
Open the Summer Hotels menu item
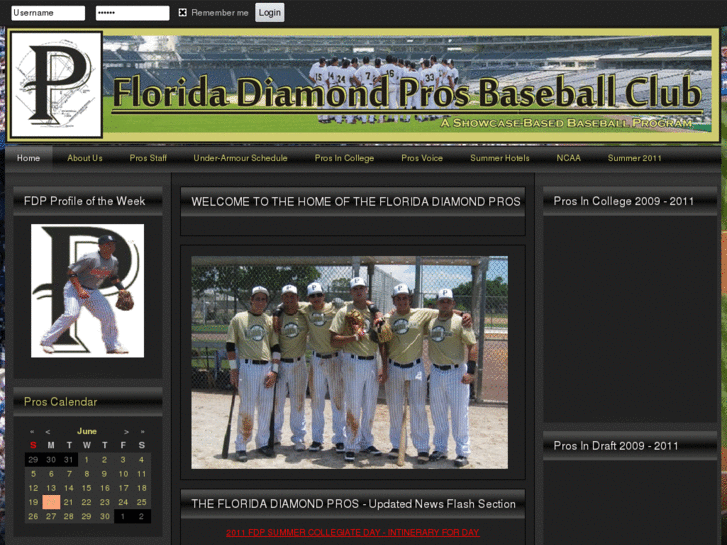500,158
